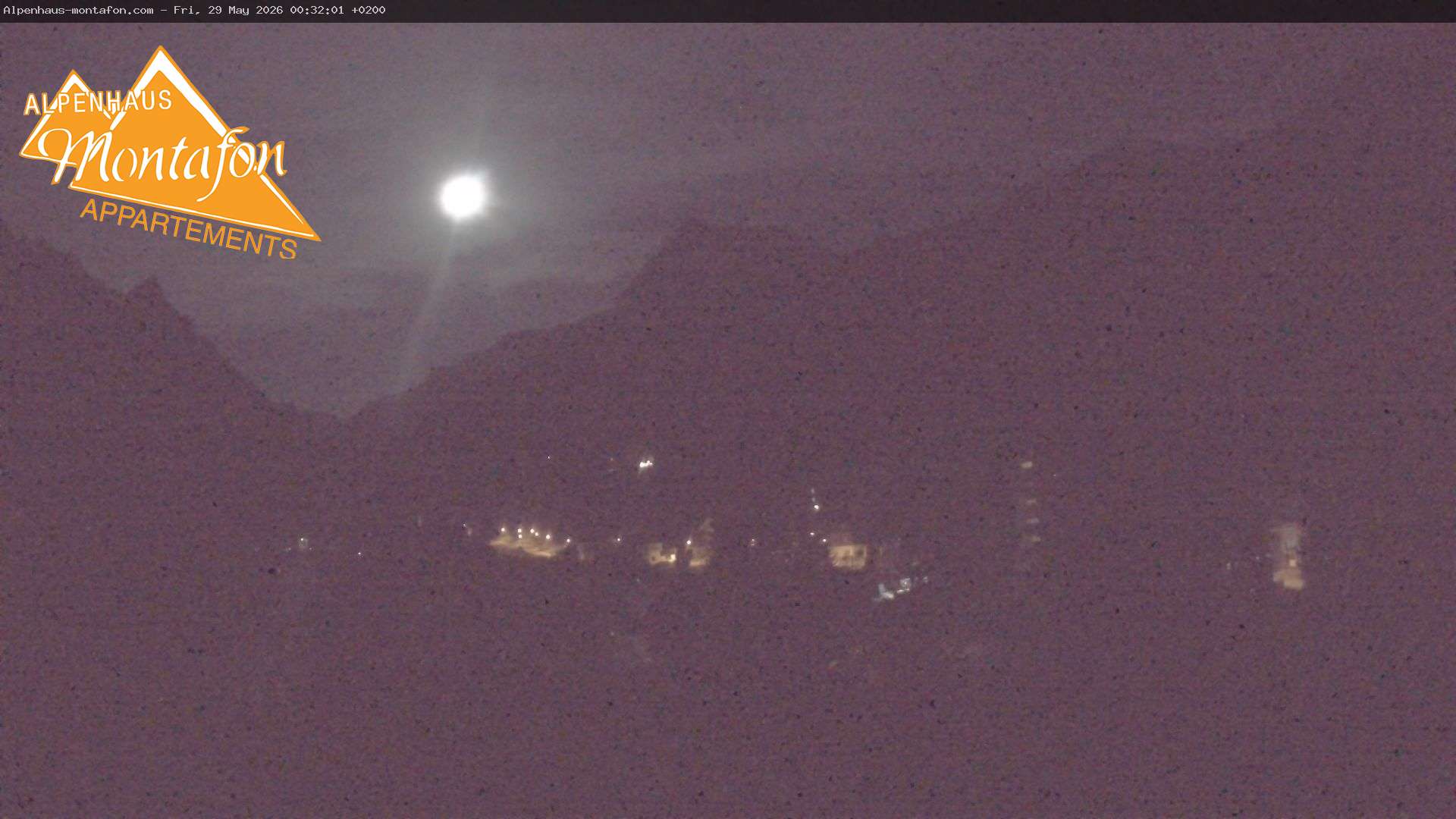Image resolution: width=1456 pixels, height=819 pixels.
Task: Click the illuminated house in the village center
Action: click(847, 551)
